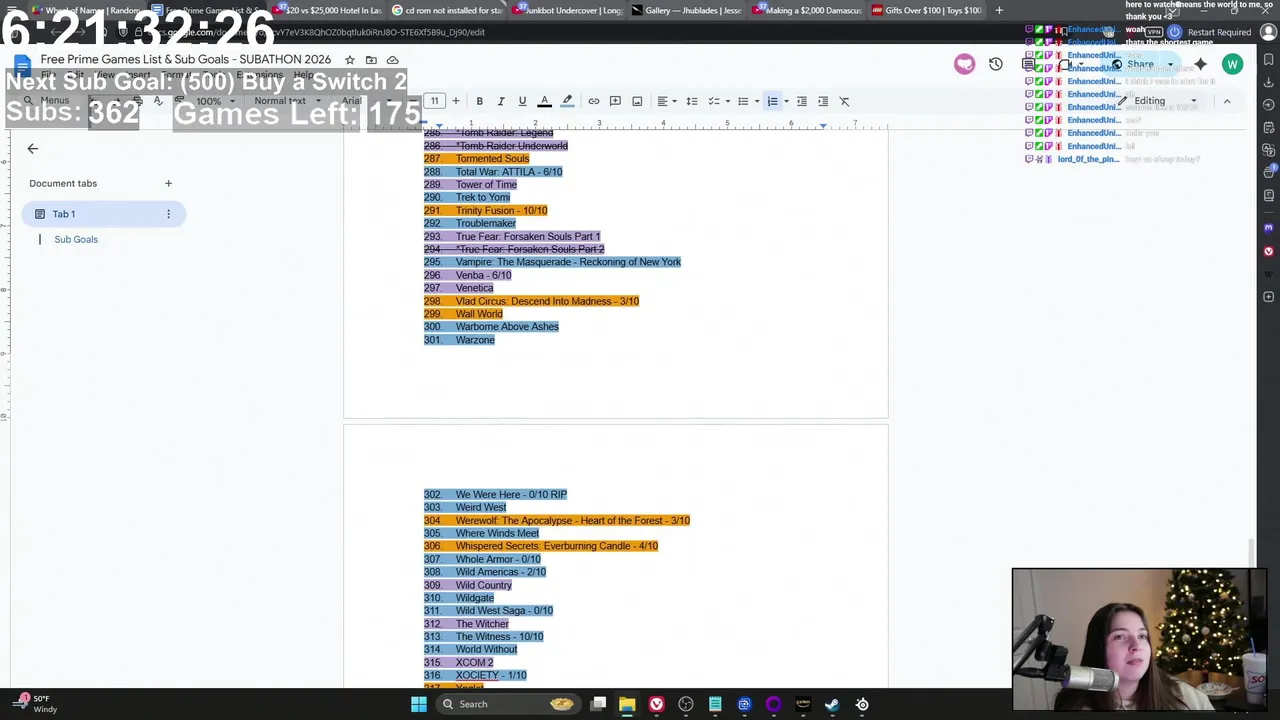The width and height of the screenshot is (1280, 720).
Task: Add a comment from toolbar
Action: (615, 101)
